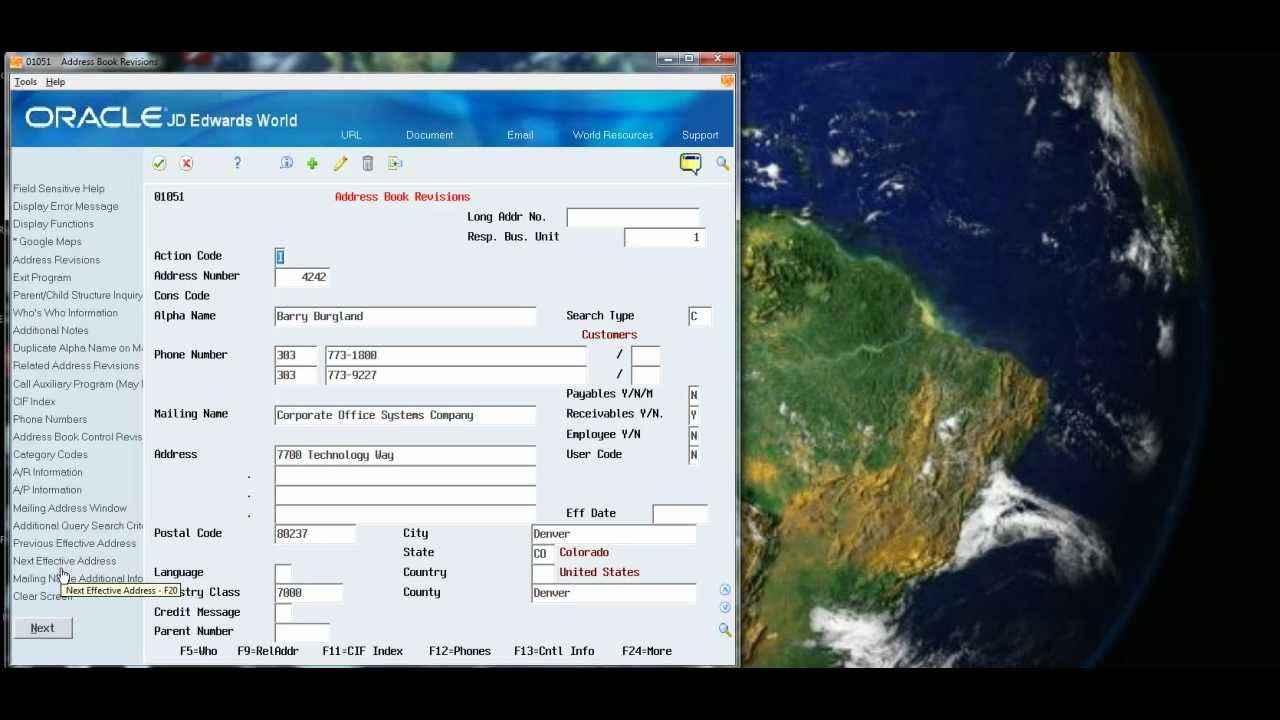This screenshot has height=720, width=1280.
Task: Click the yellow speech bubble message icon
Action: click(690, 163)
